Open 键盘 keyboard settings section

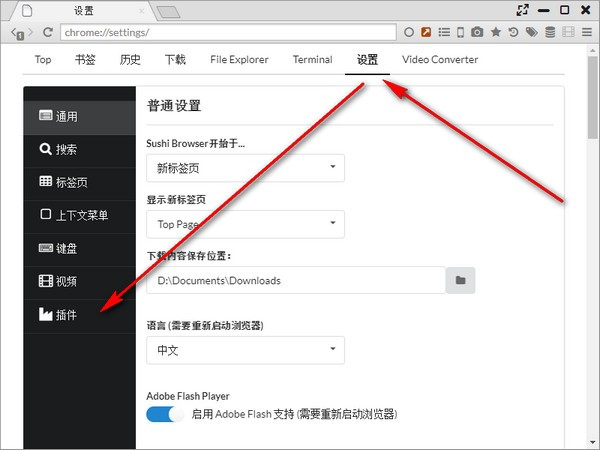80,249
